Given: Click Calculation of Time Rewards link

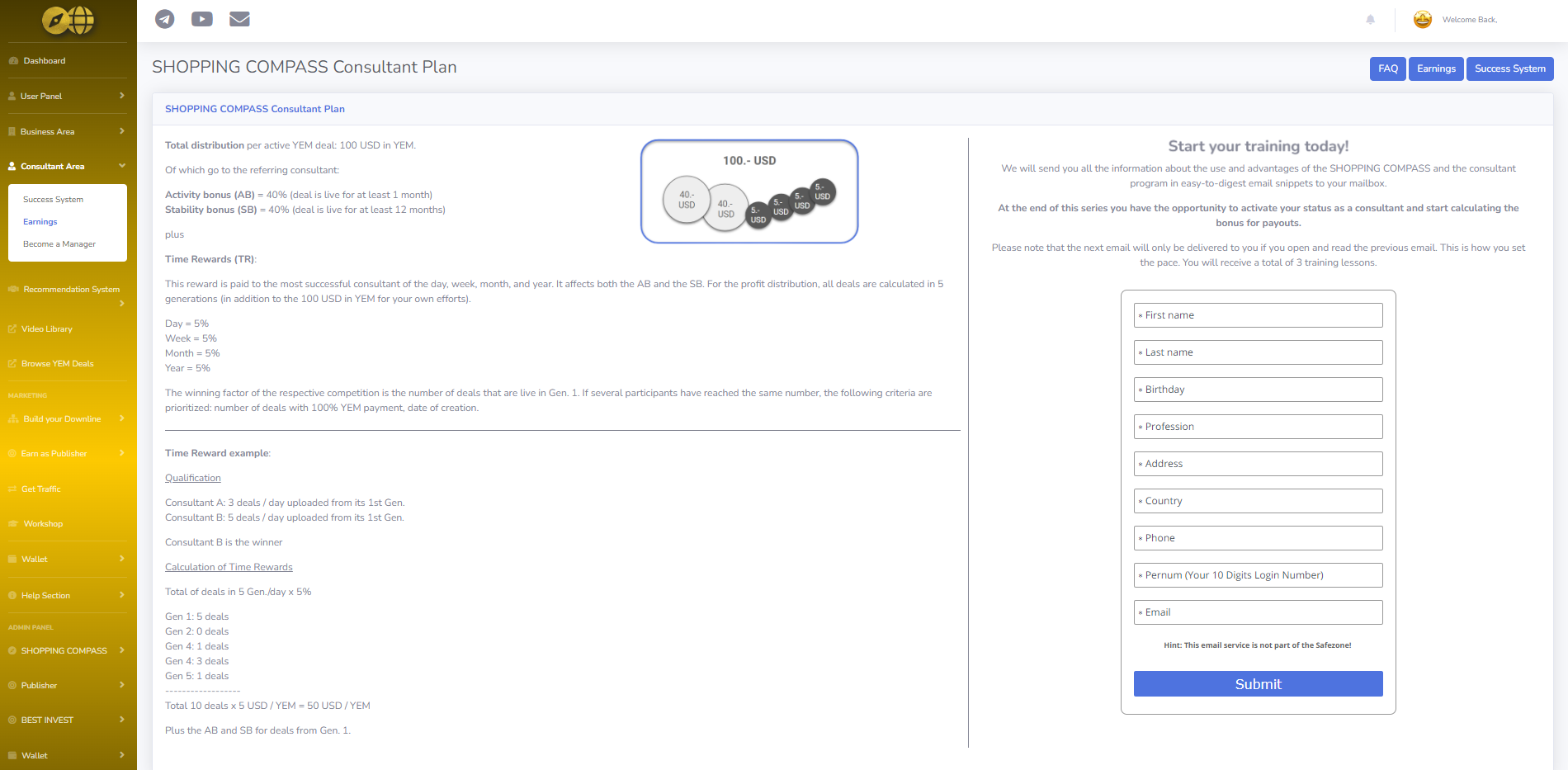Looking at the screenshot, I should [x=229, y=567].
